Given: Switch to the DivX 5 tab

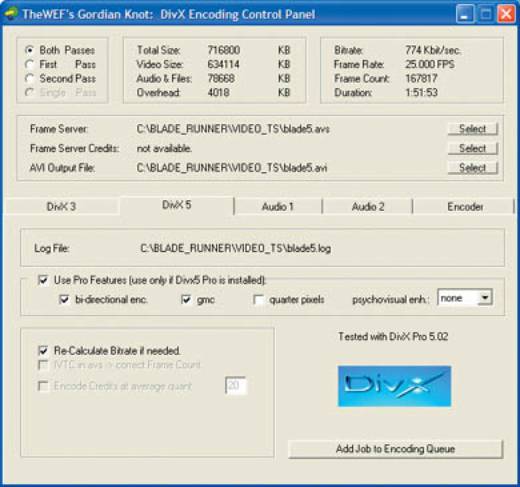Looking at the screenshot, I should tap(177, 205).
